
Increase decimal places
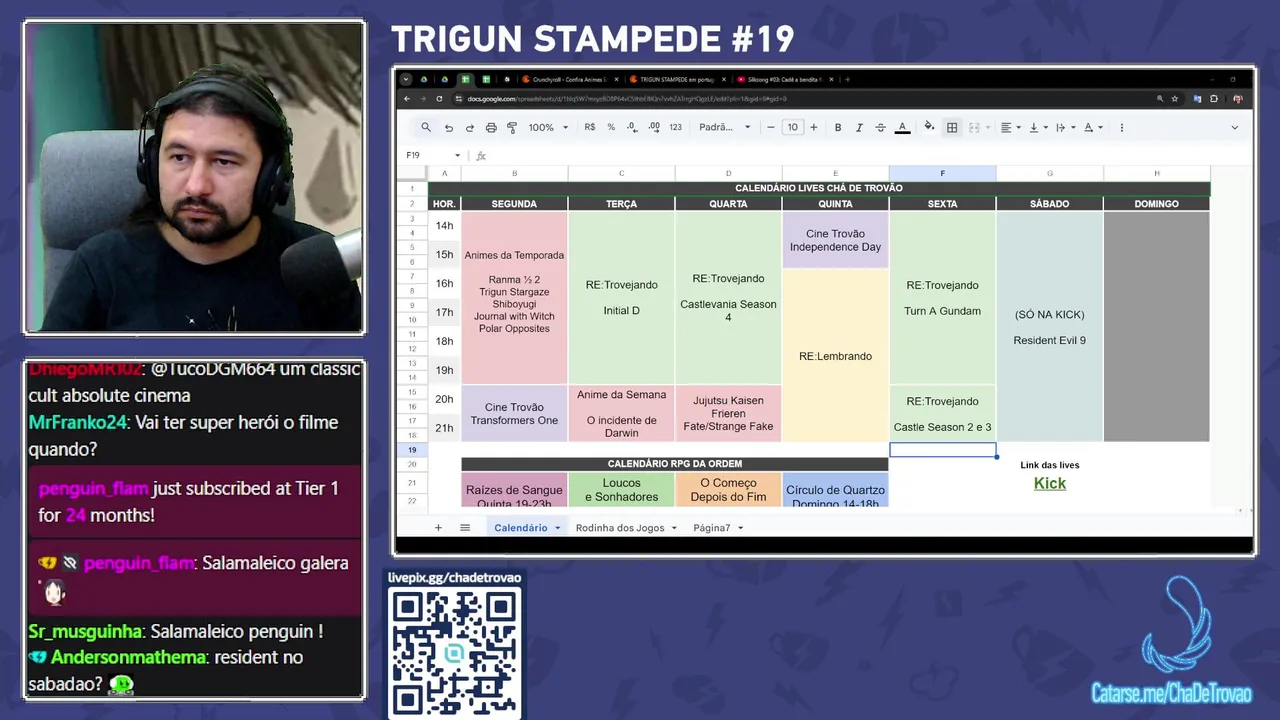pos(654,127)
